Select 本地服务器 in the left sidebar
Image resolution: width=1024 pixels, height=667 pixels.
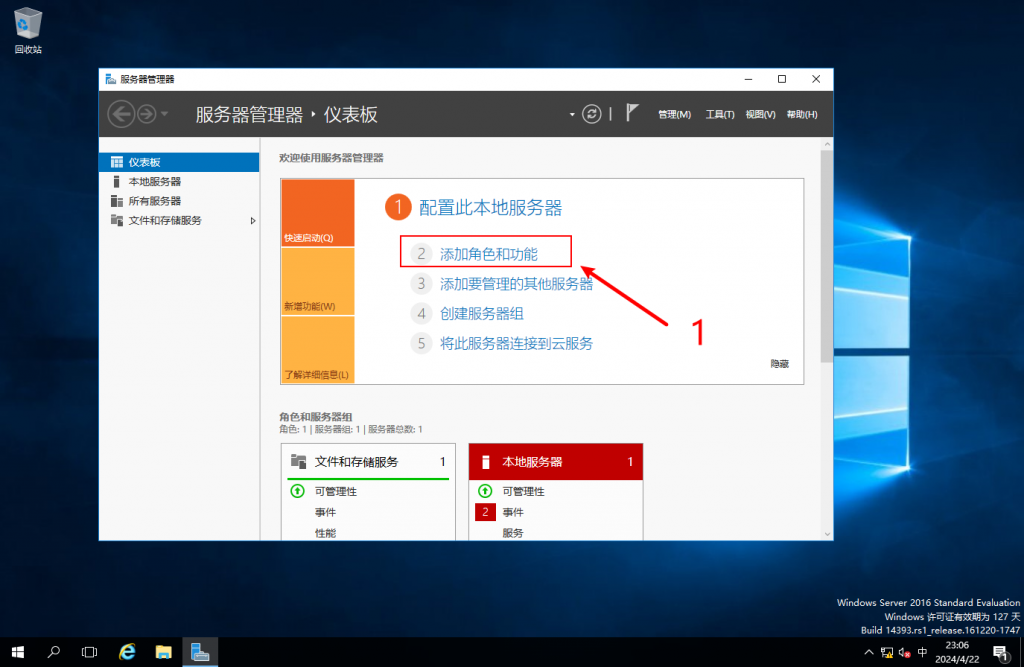click(x=155, y=182)
